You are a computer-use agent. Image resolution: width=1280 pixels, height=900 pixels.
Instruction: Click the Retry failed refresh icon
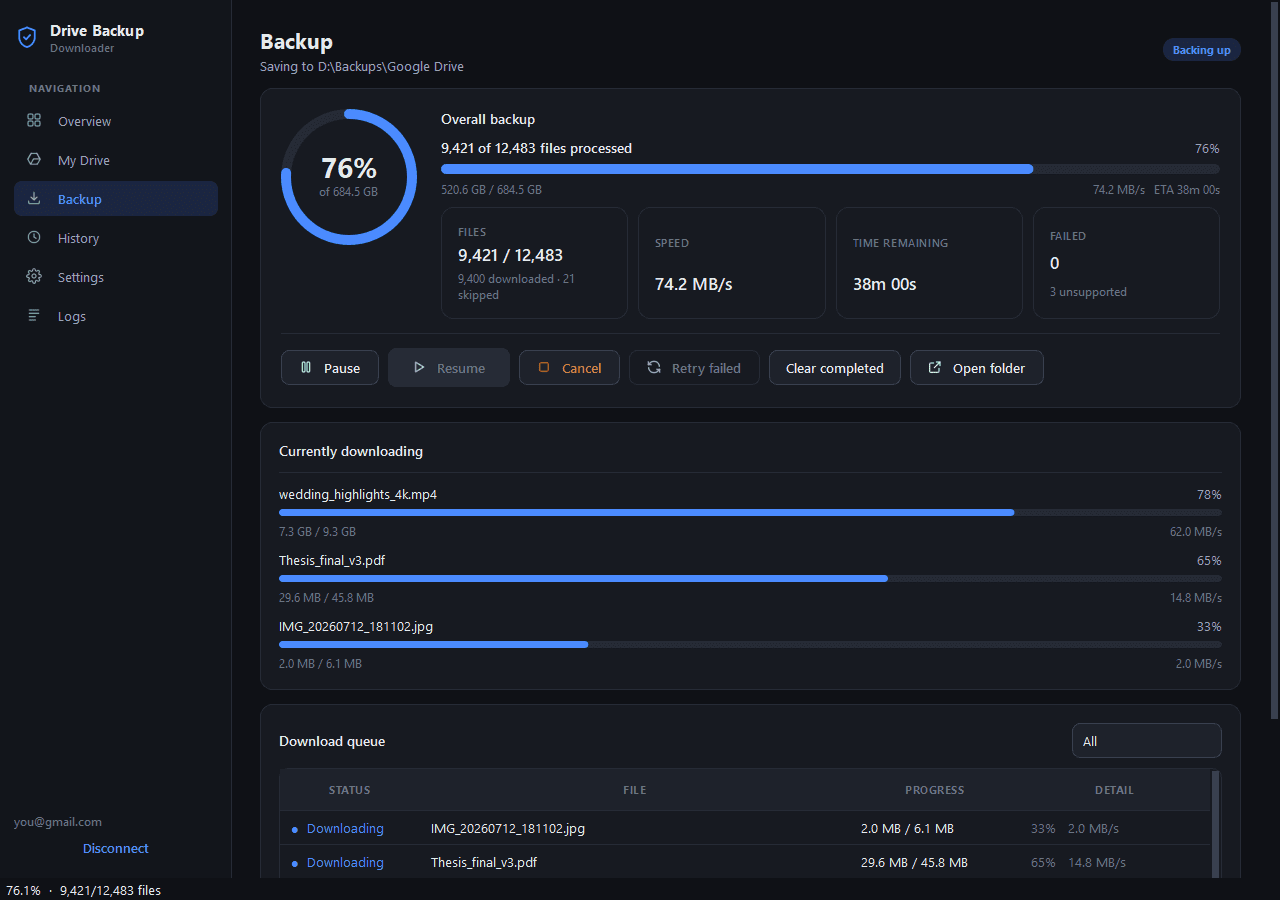654,368
